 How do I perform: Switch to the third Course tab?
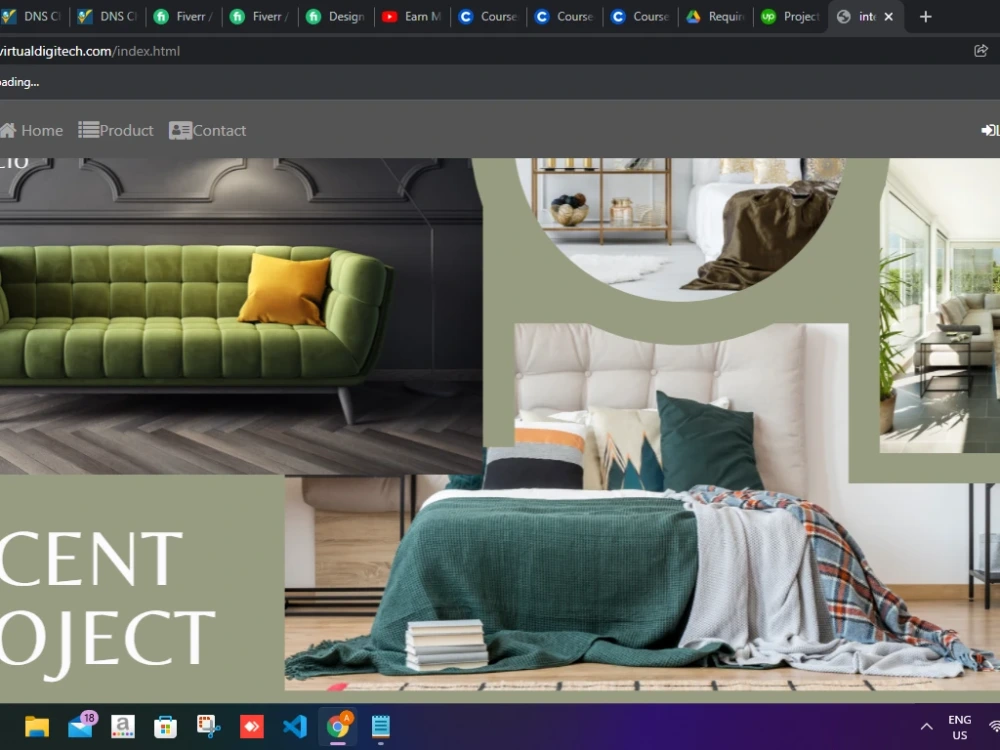[641, 17]
